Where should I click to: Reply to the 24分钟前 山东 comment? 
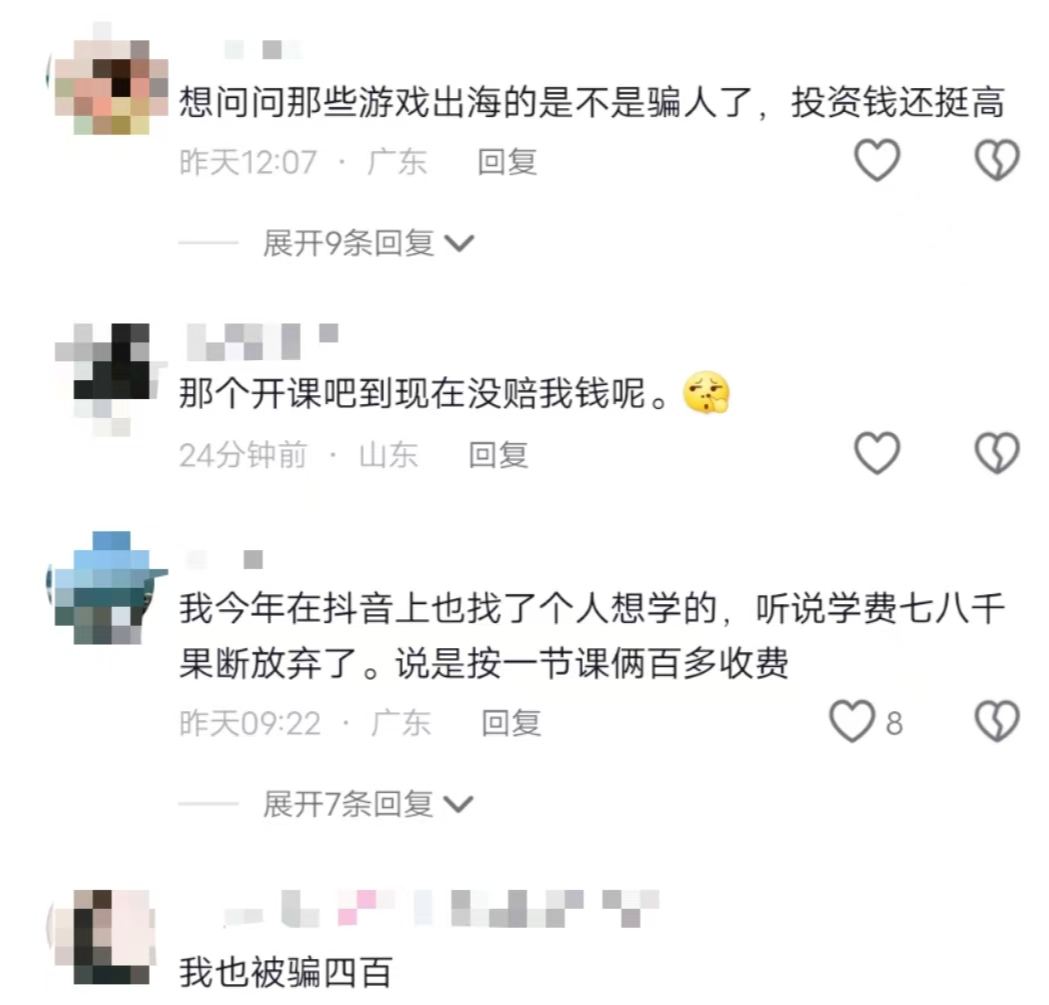coord(498,455)
